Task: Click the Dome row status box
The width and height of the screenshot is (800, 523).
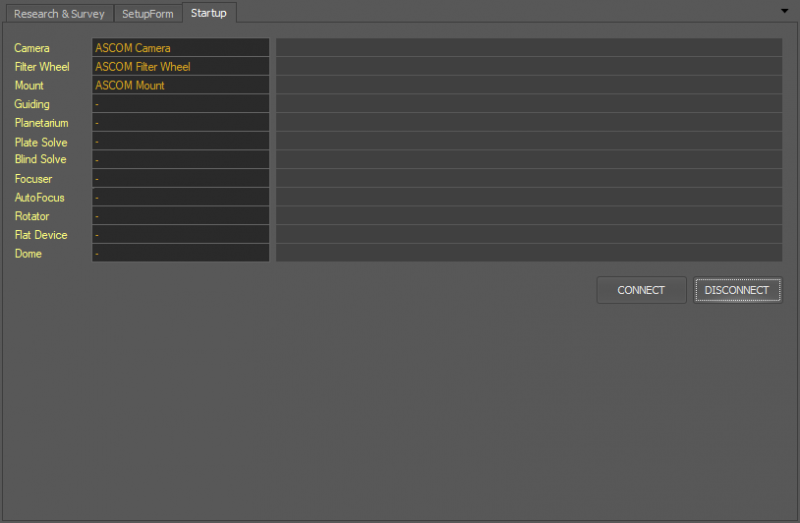Action: point(529,253)
